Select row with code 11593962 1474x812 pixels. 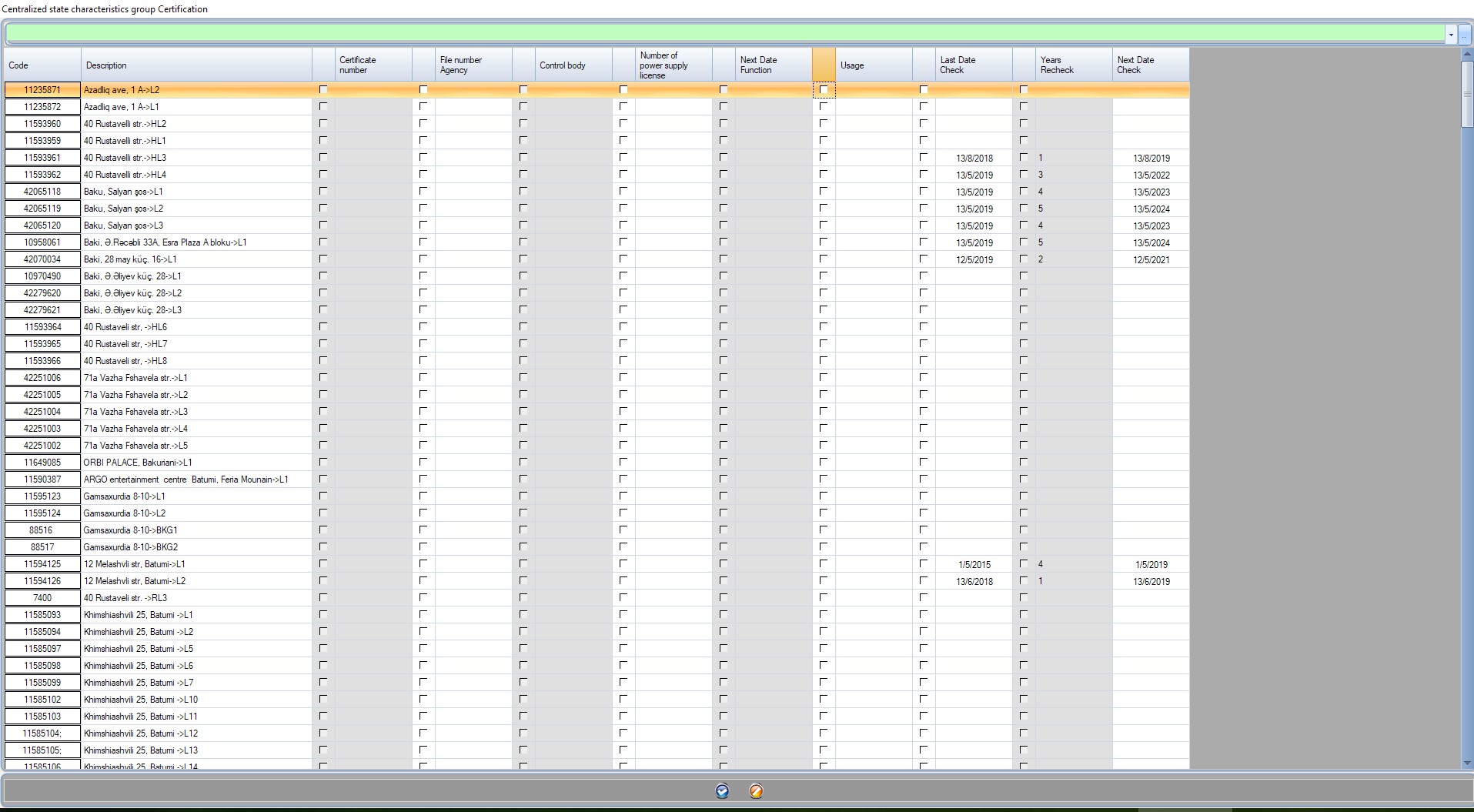point(42,175)
